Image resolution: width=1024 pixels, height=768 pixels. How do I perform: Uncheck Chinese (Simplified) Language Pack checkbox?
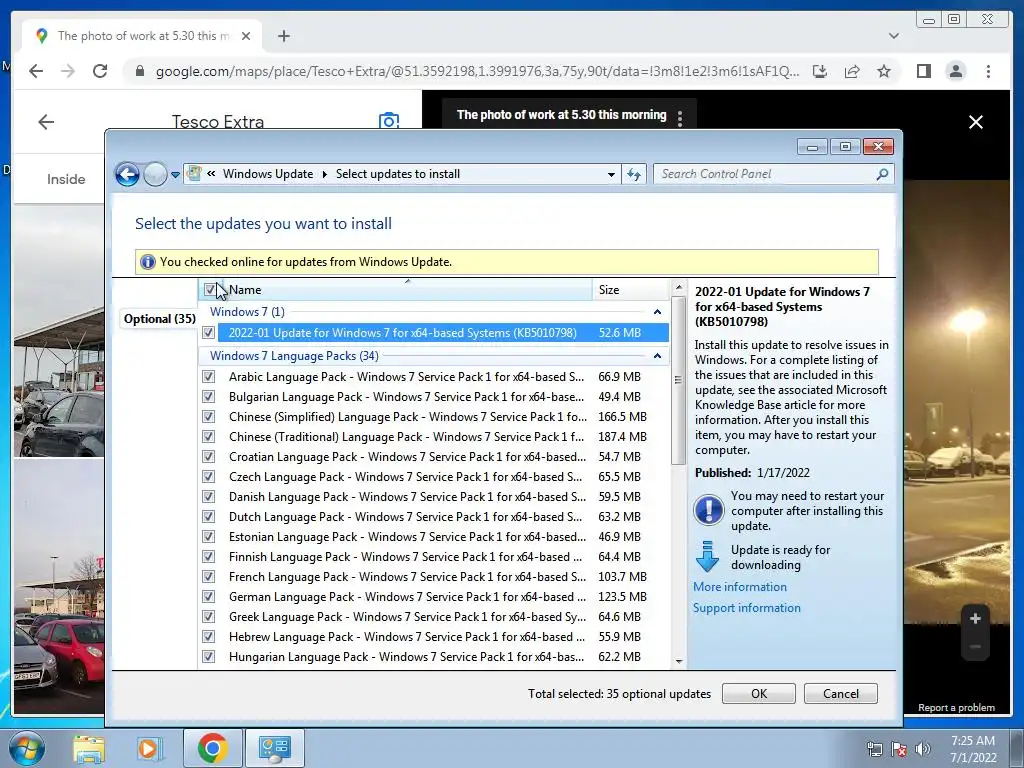[208, 417]
